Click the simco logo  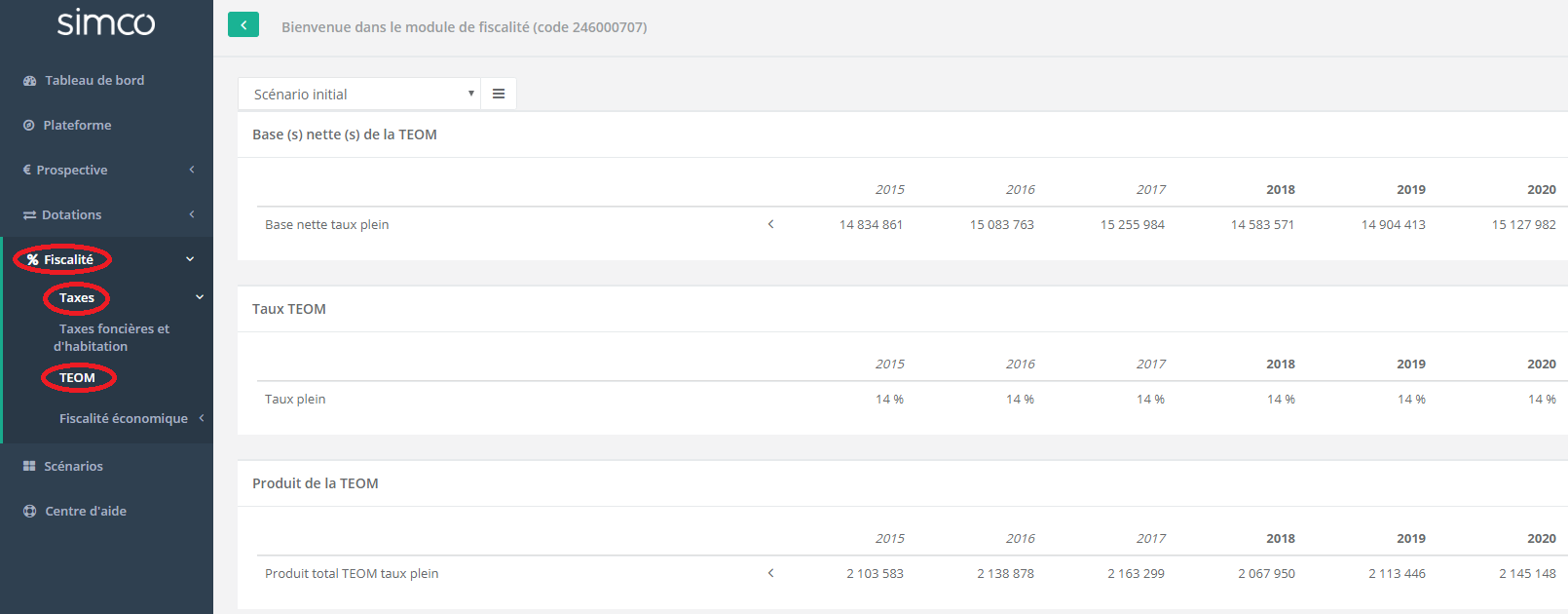coord(106,22)
